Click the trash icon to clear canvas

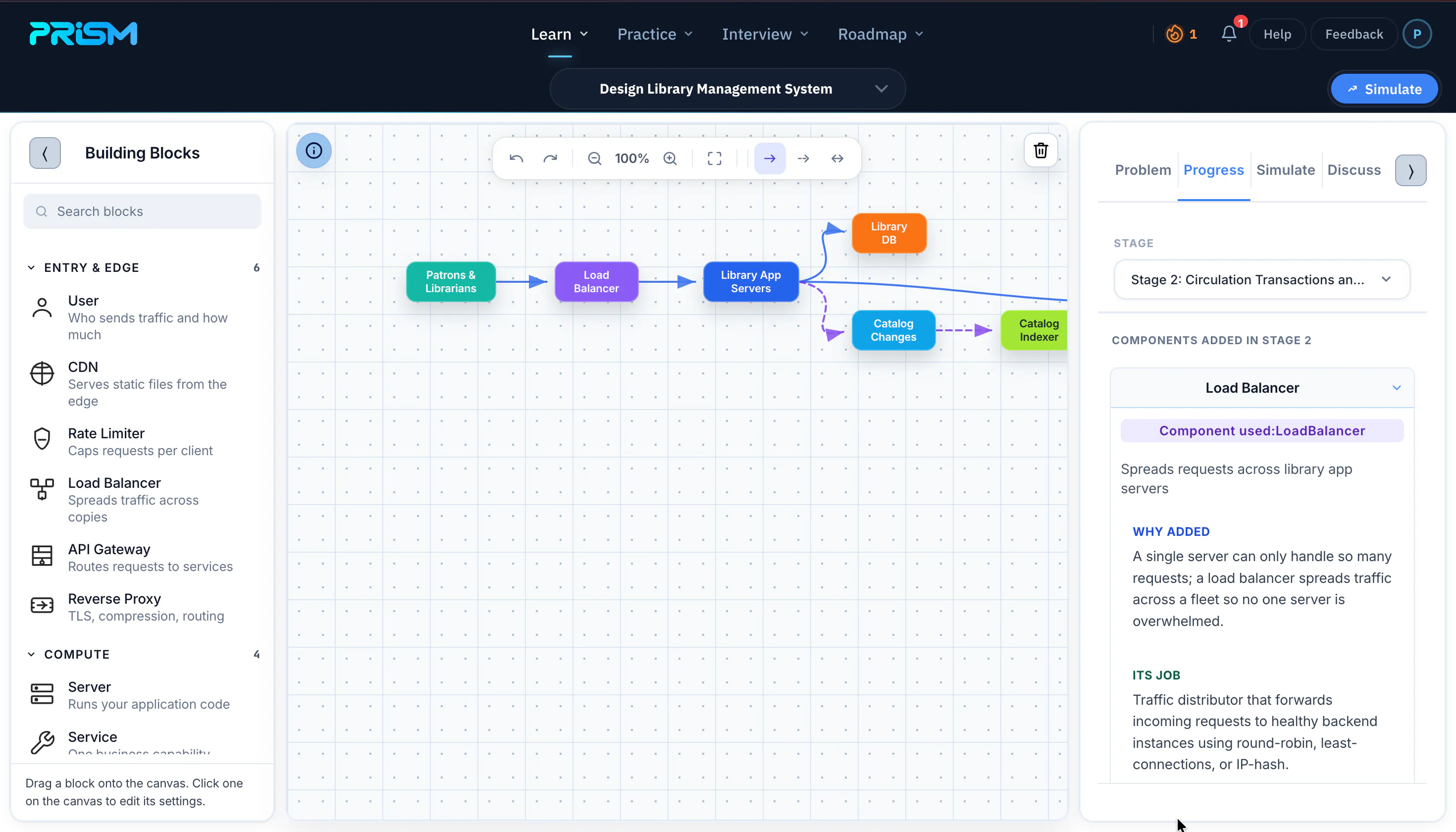pyautogui.click(x=1040, y=150)
